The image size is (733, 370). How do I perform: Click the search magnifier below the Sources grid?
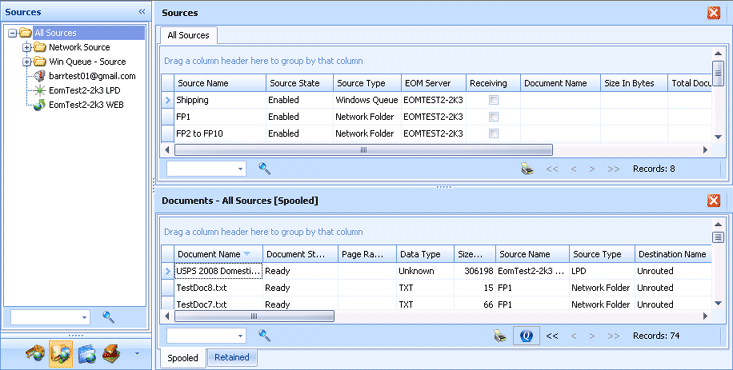[x=265, y=168]
